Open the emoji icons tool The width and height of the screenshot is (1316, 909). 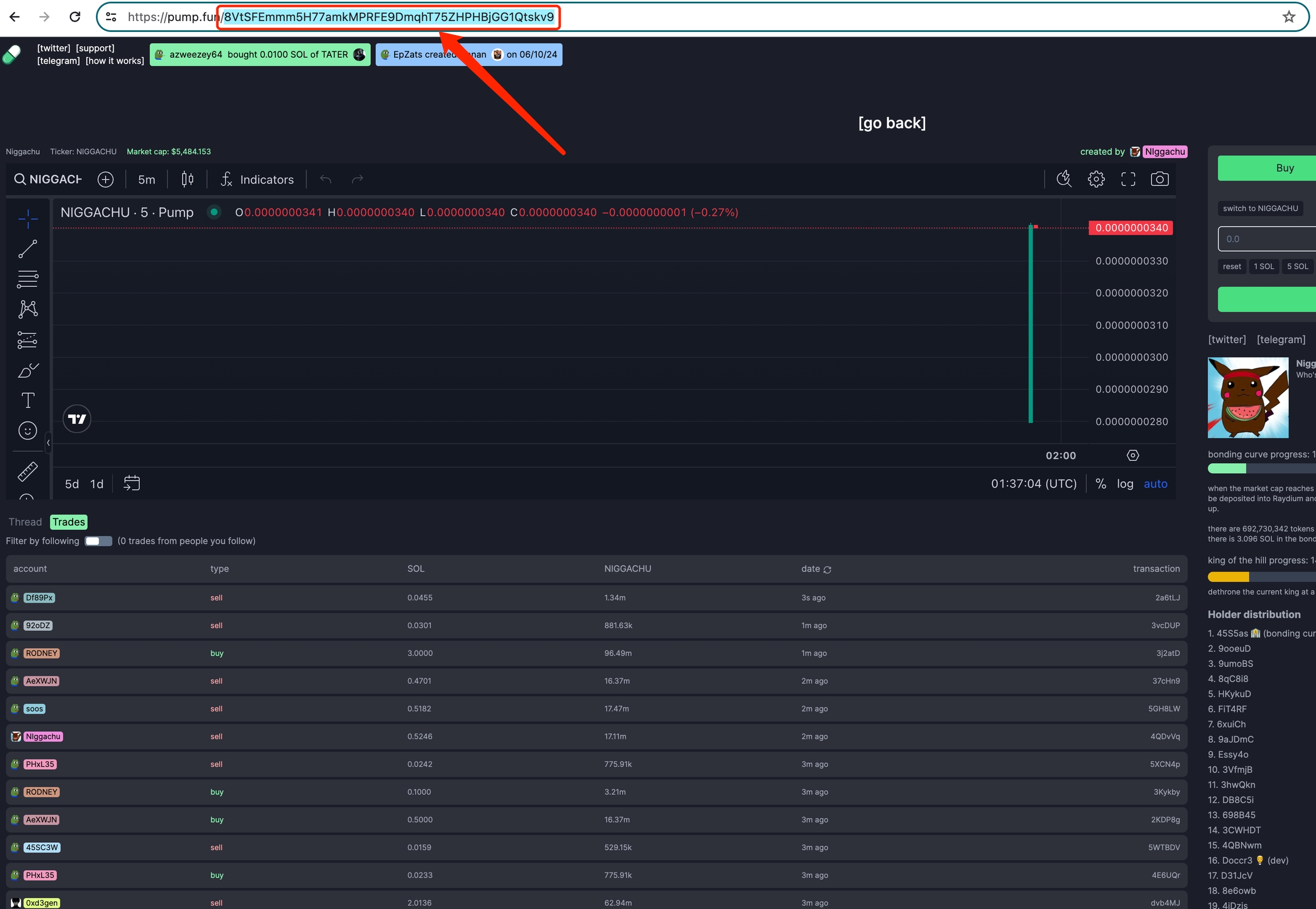pyautogui.click(x=27, y=431)
